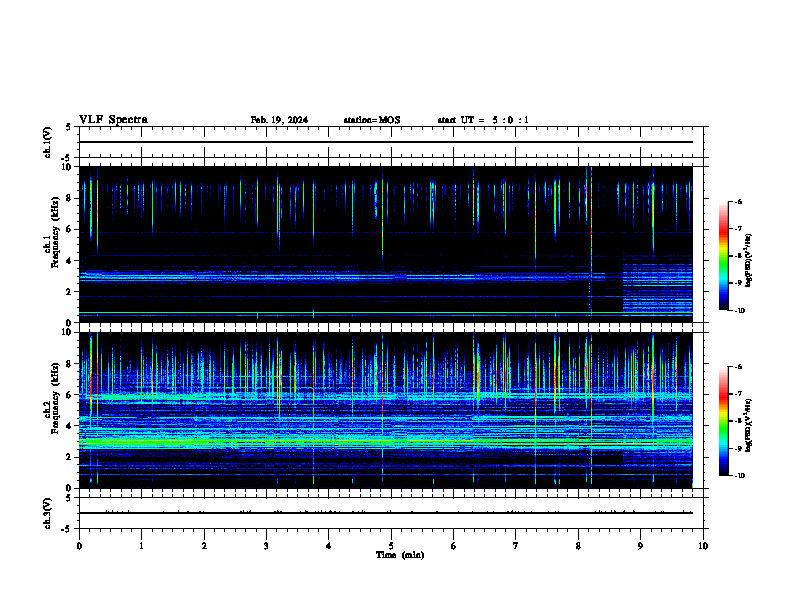The image size is (792, 612).
Task: Click the "-10" label on ch.1 colorbar
Action: click(739, 311)
